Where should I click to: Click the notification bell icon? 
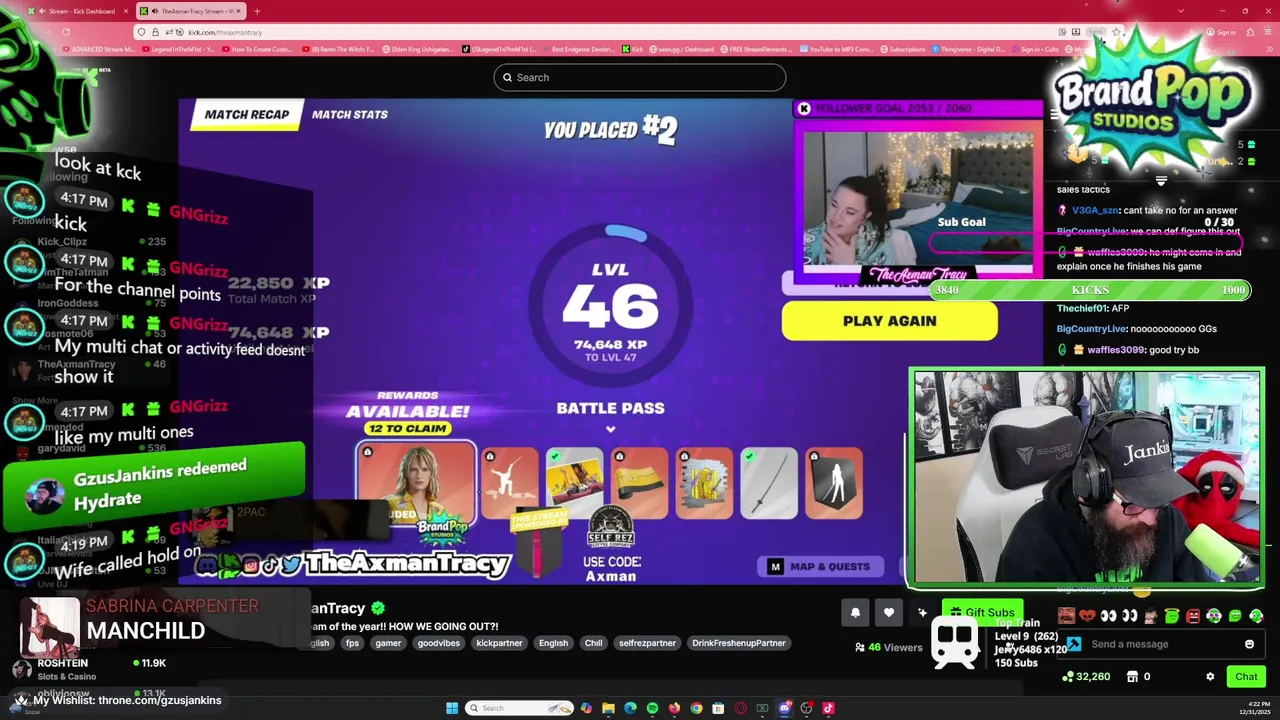855,613
